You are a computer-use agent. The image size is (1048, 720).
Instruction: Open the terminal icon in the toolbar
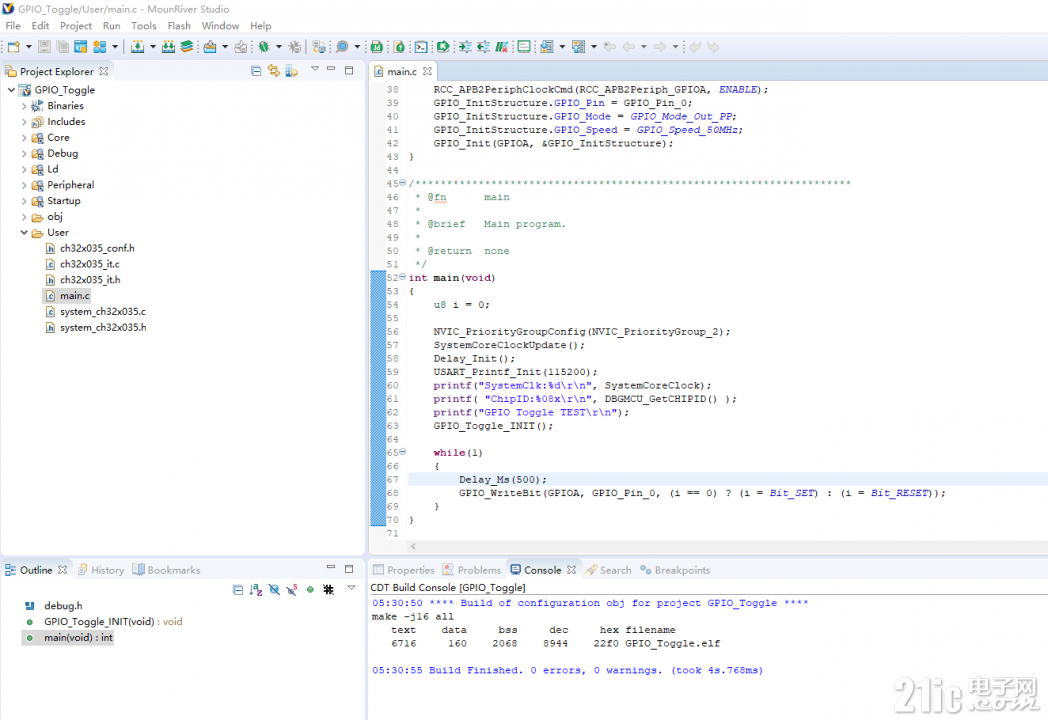point(421,47)
